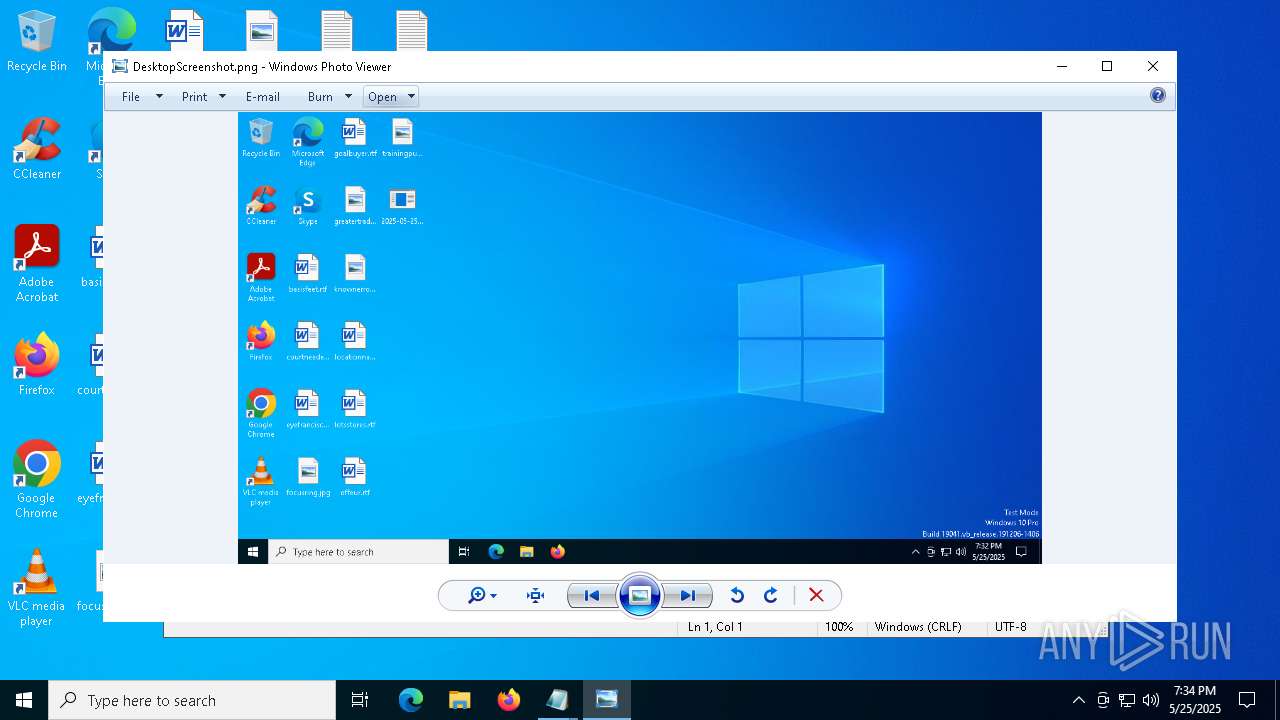Go to the next picture
The image size is (1280, 720).
[x=688, y=596]
